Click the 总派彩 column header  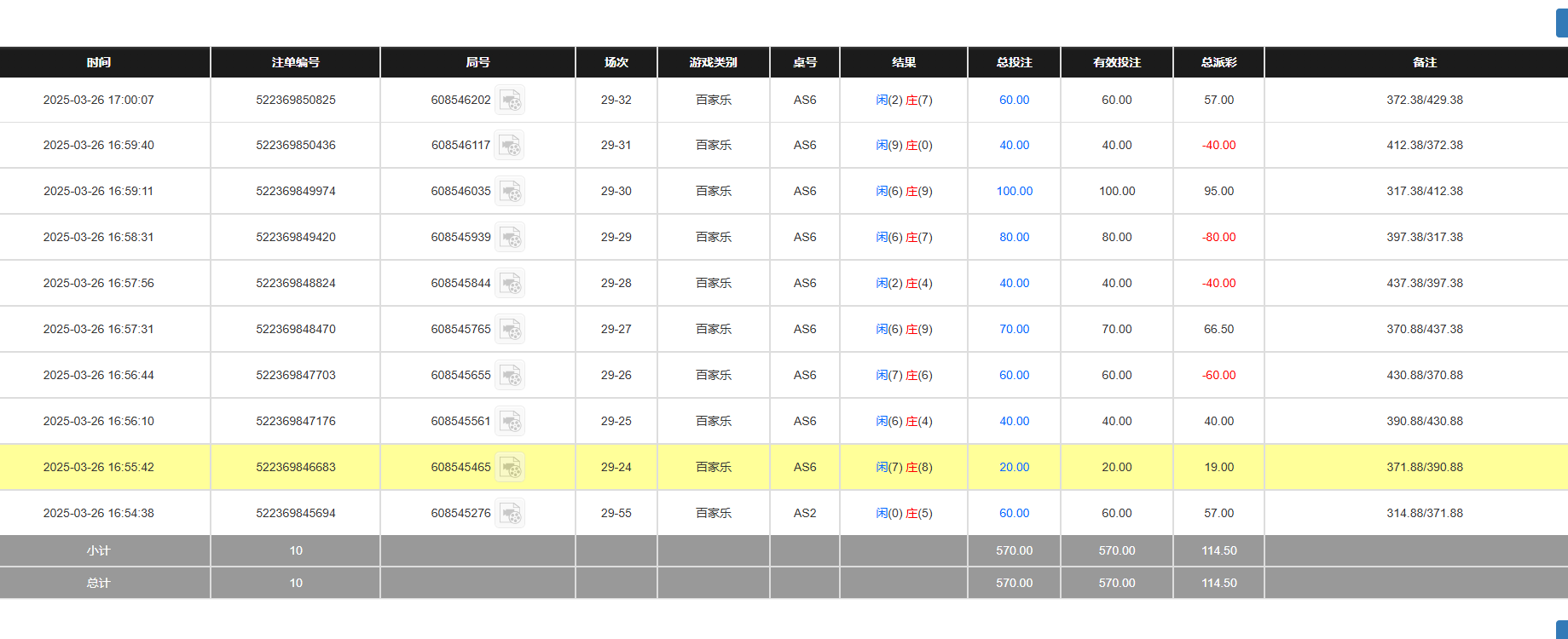1218,62
